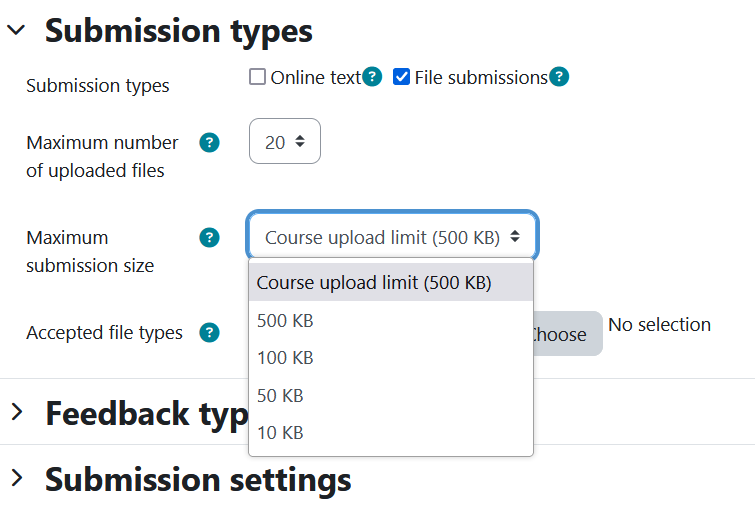Uncheck the File submissions checkbox

pyautogui.click(x=401, y=77)
